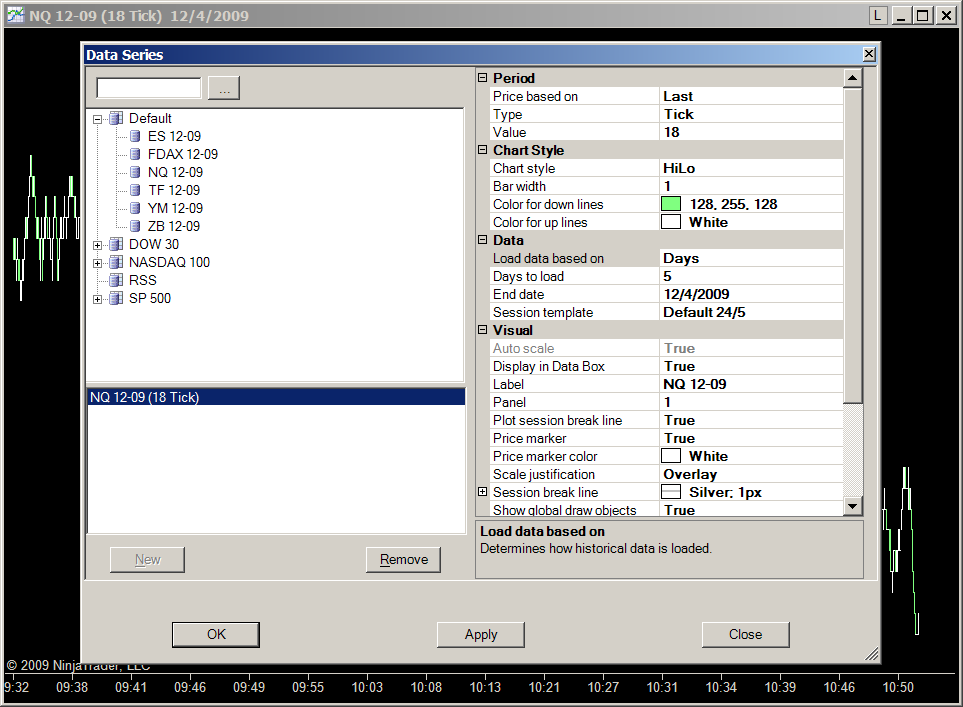Select TF 12-09 in instrument tree
Viewport: 963px width, 707px height.
point(174,190)
